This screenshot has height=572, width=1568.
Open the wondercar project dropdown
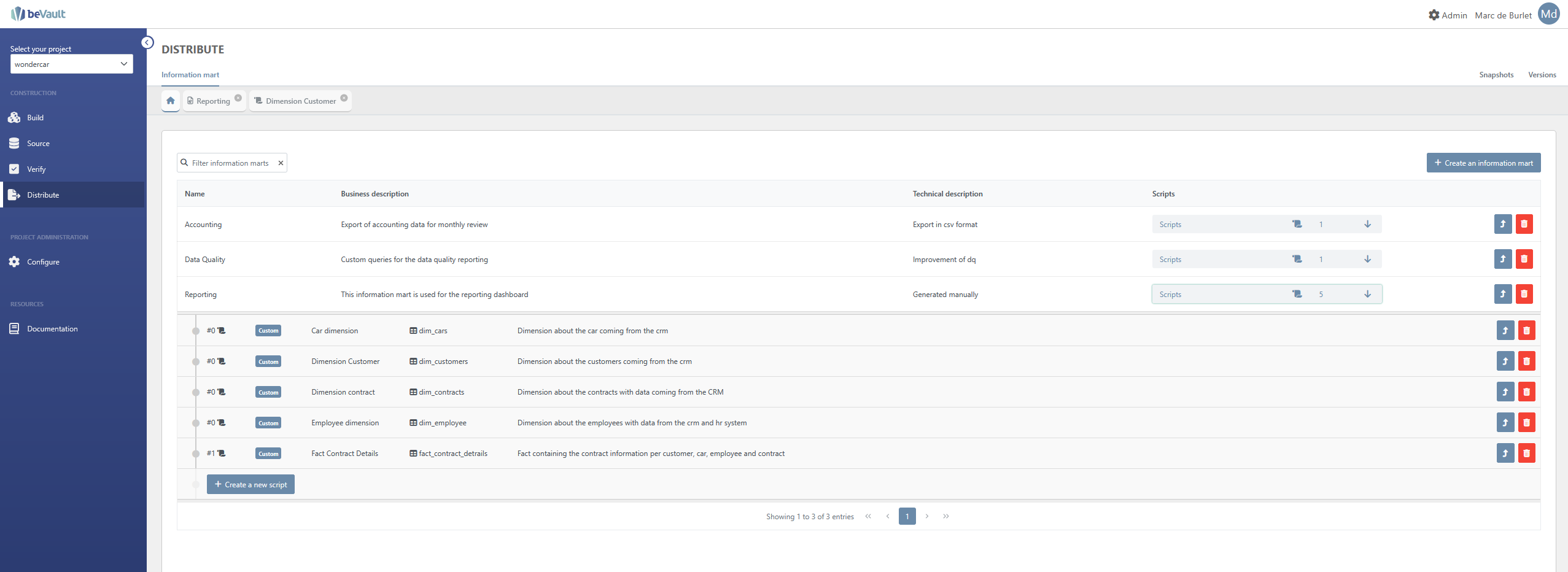(71, 64)
